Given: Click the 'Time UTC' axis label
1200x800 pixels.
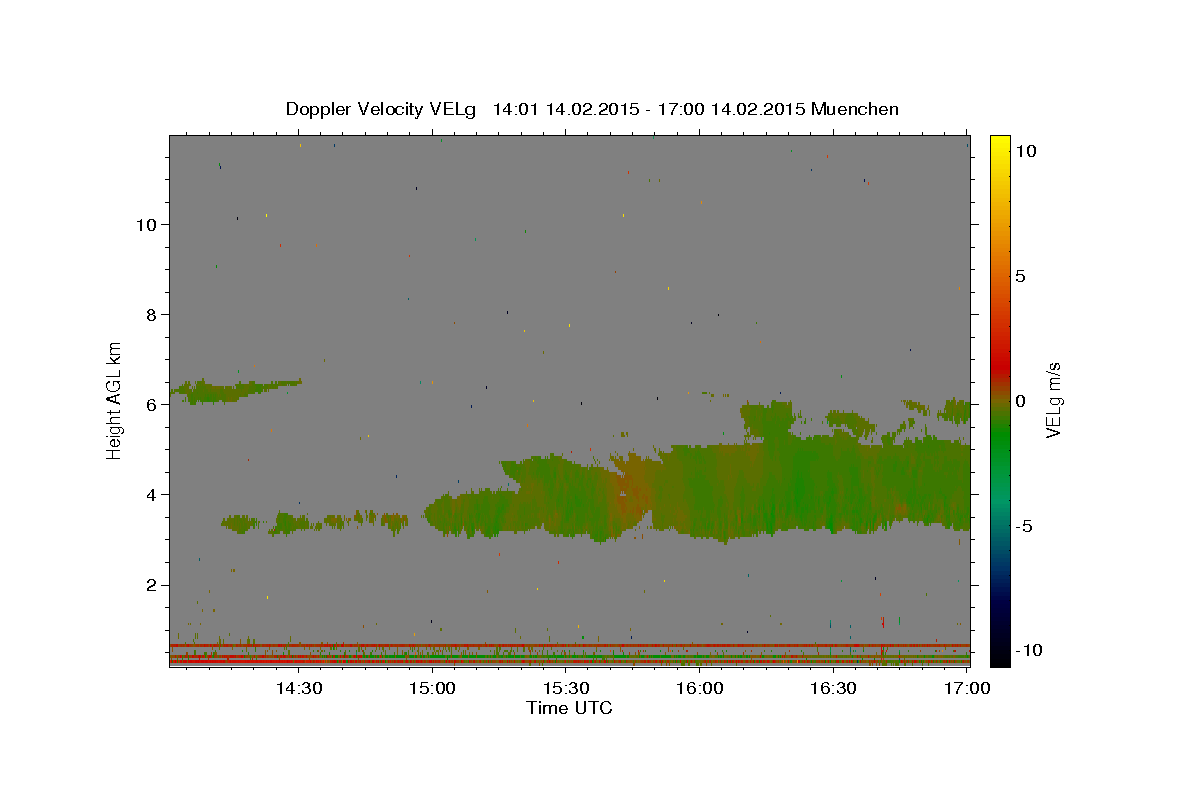Looking at the screenshot, I should [x=569, y=708].
